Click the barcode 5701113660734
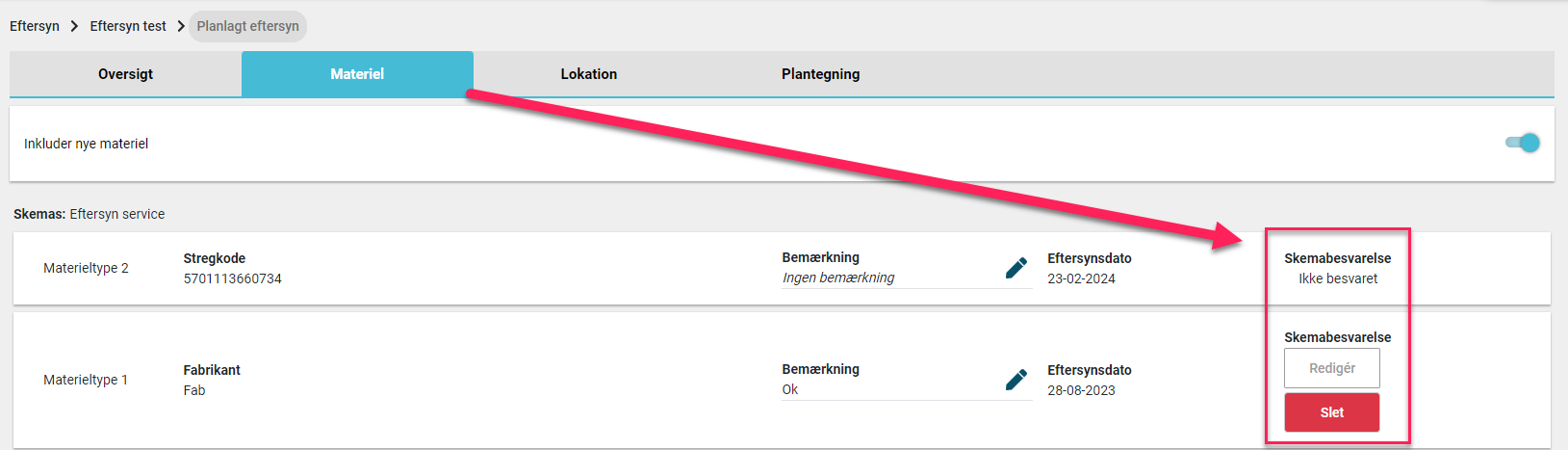 [233, 278]
